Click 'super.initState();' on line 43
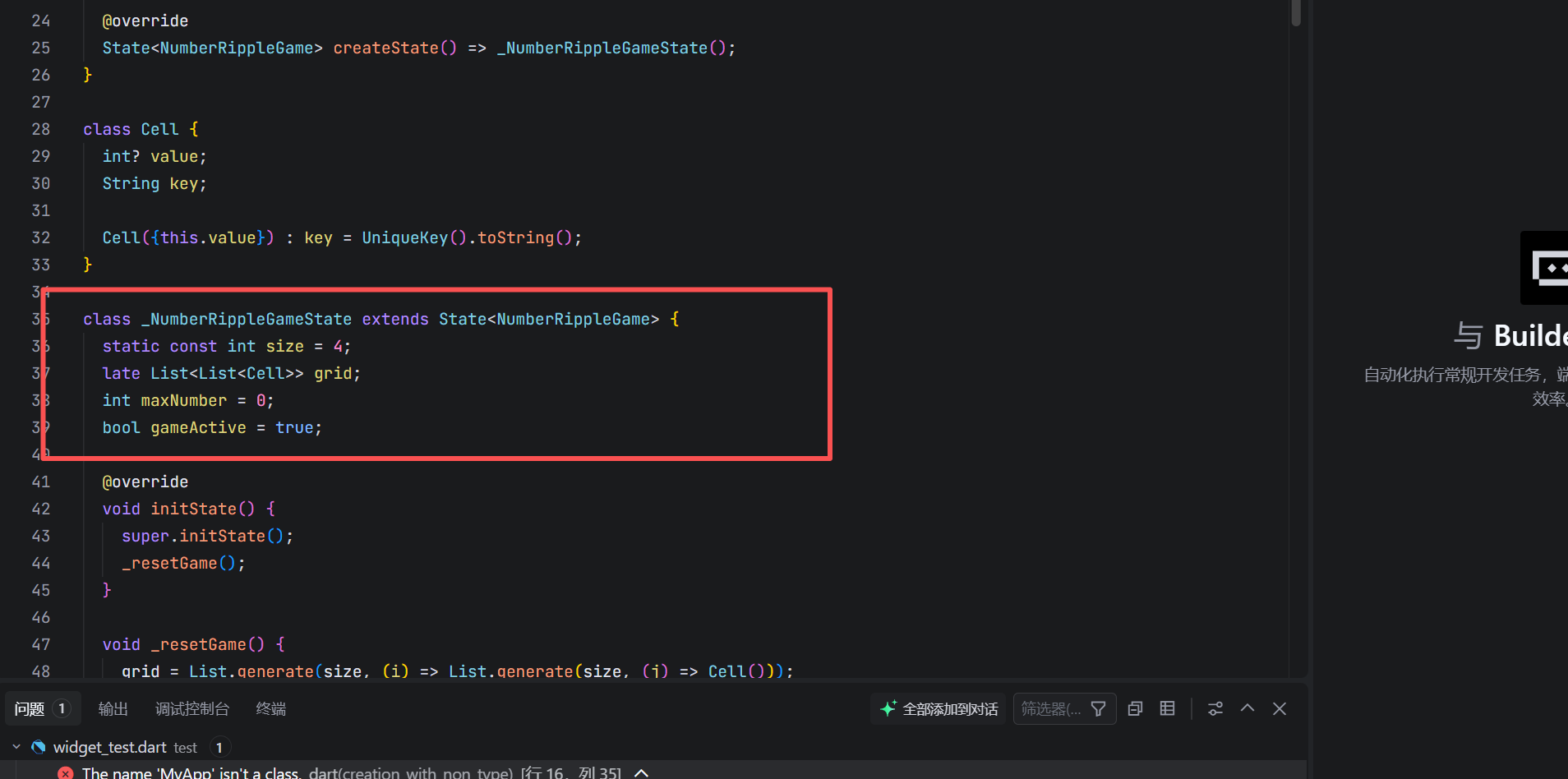Viewport: 1568px width, 779px height. tap(207, 536)
